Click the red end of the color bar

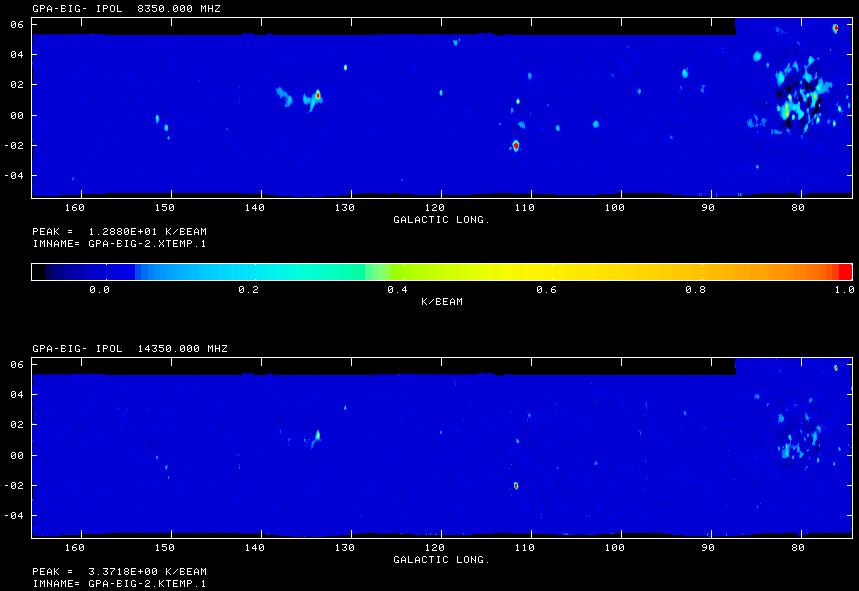pyautogui.click(x=844, y=271)
